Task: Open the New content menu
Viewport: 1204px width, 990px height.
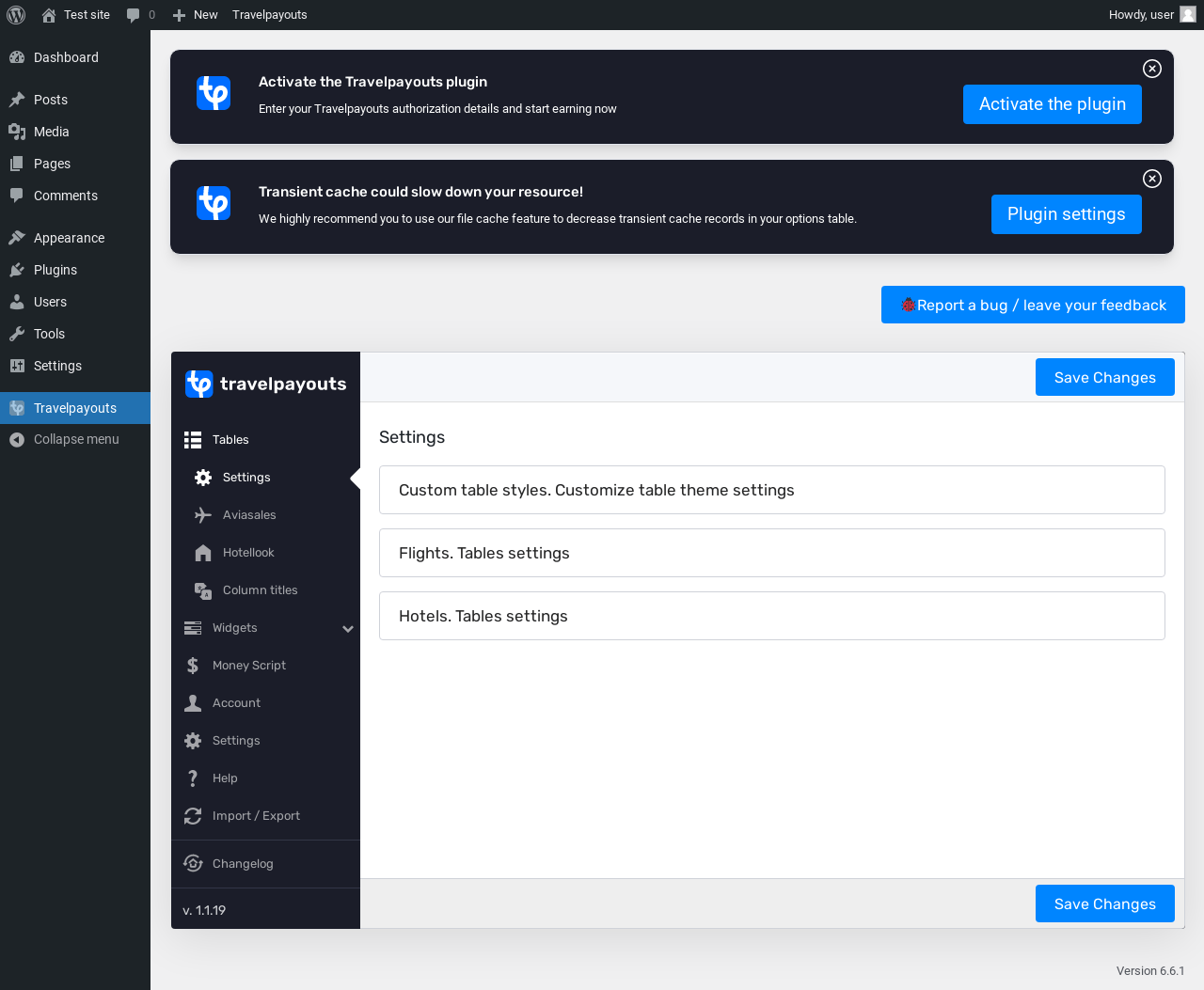Action: point(195,15)
